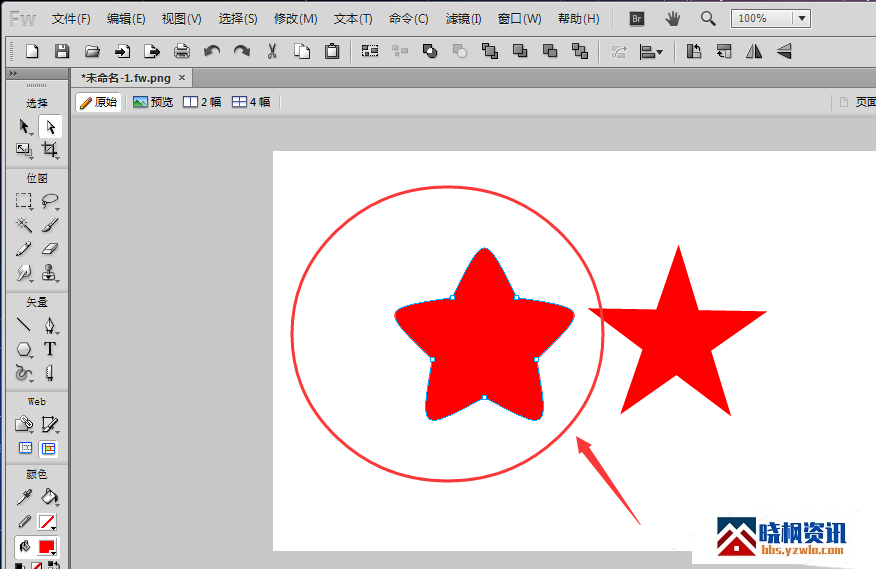Screen dimensions: 876x569
Task: Select the Pencil tool
Action: (x=24, y=249)
